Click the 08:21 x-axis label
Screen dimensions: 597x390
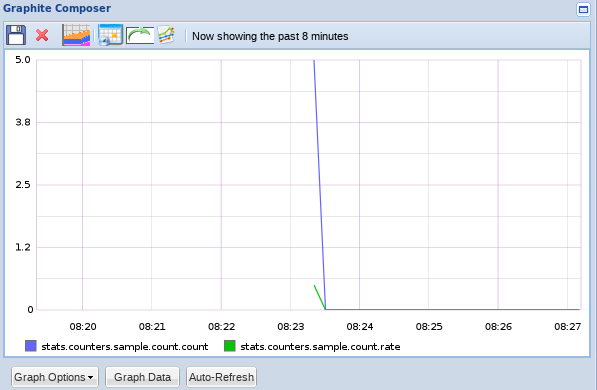coord(152,326)
